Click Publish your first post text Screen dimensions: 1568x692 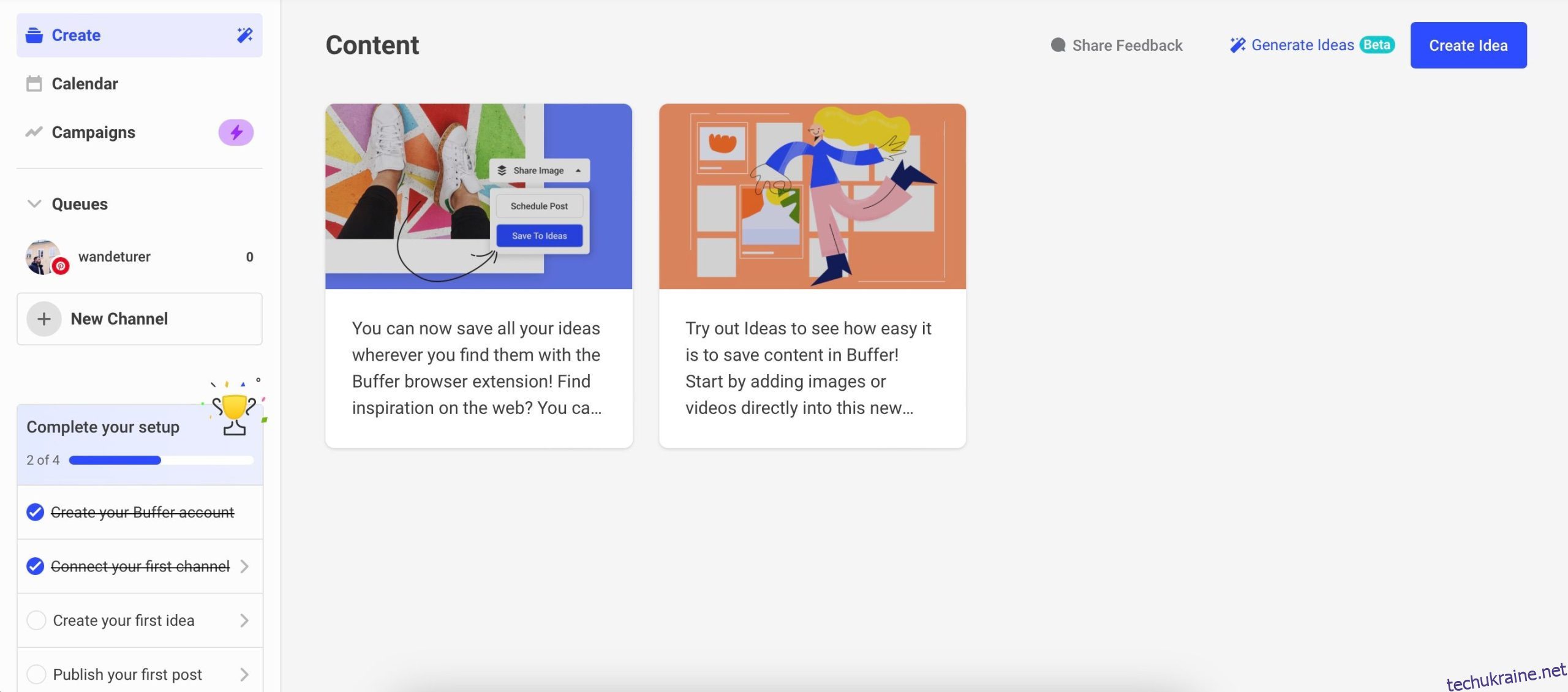click(127, 674)
